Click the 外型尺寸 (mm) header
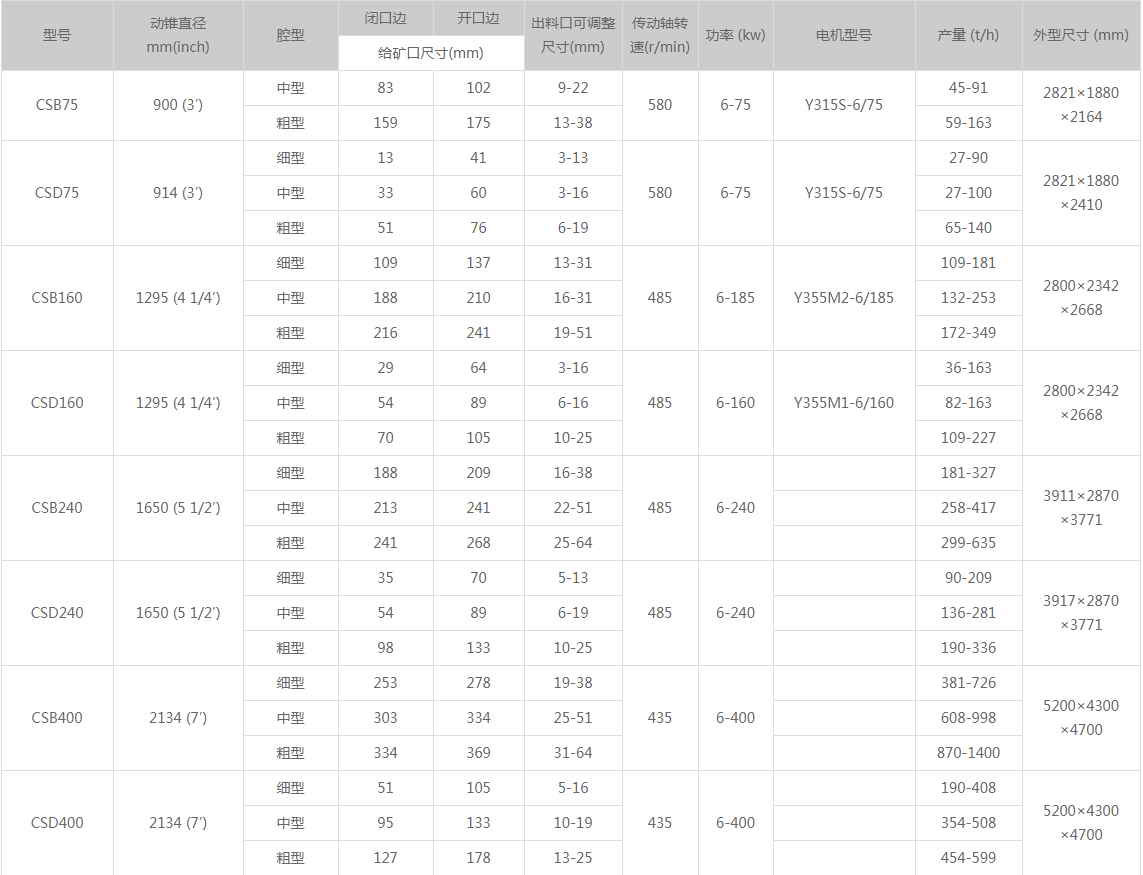The width and height of the screenshot is (1143, 875). [x=1080, y=34]
